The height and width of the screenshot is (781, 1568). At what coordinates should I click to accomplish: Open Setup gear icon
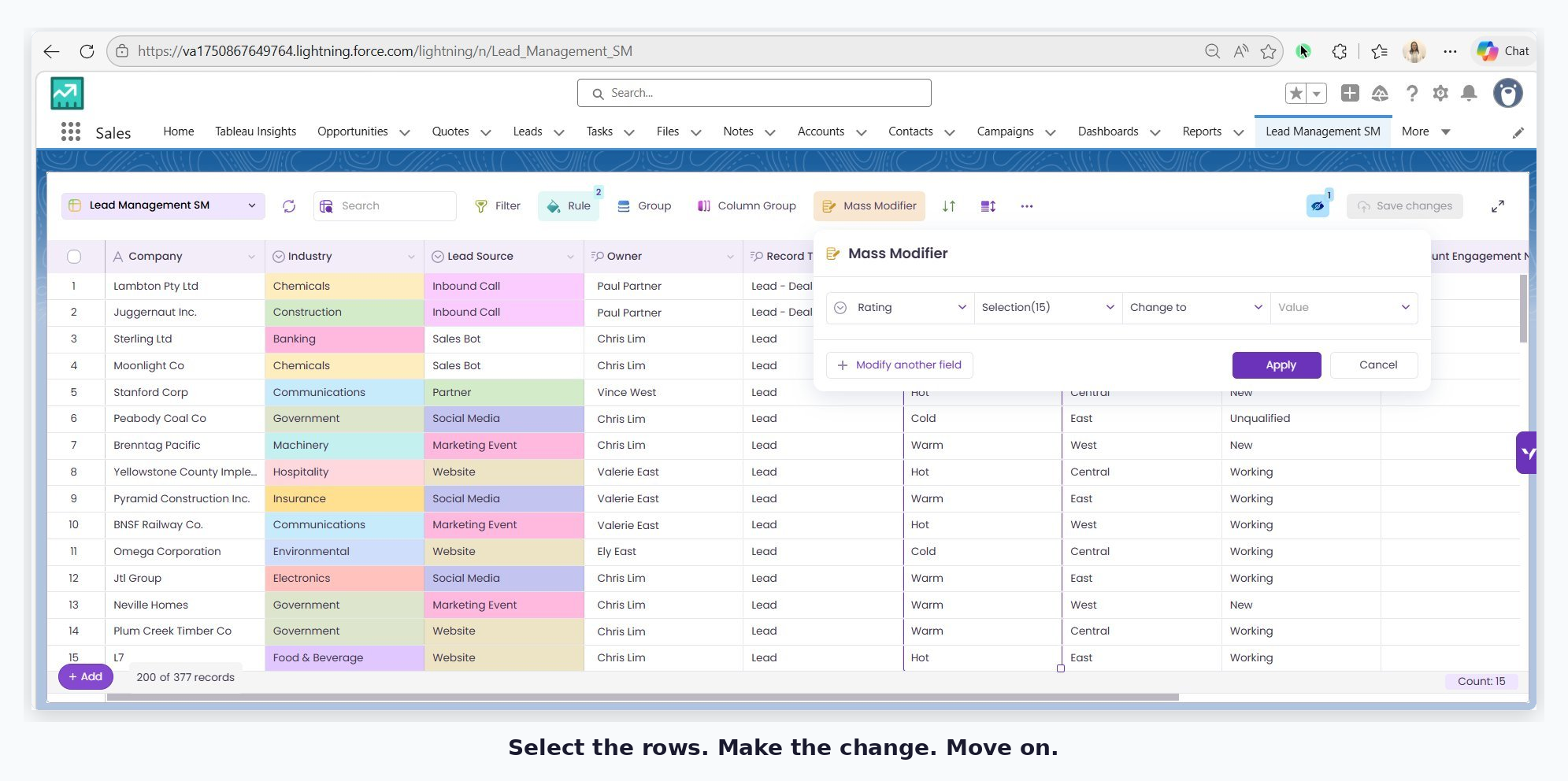tap(1440, 93)
